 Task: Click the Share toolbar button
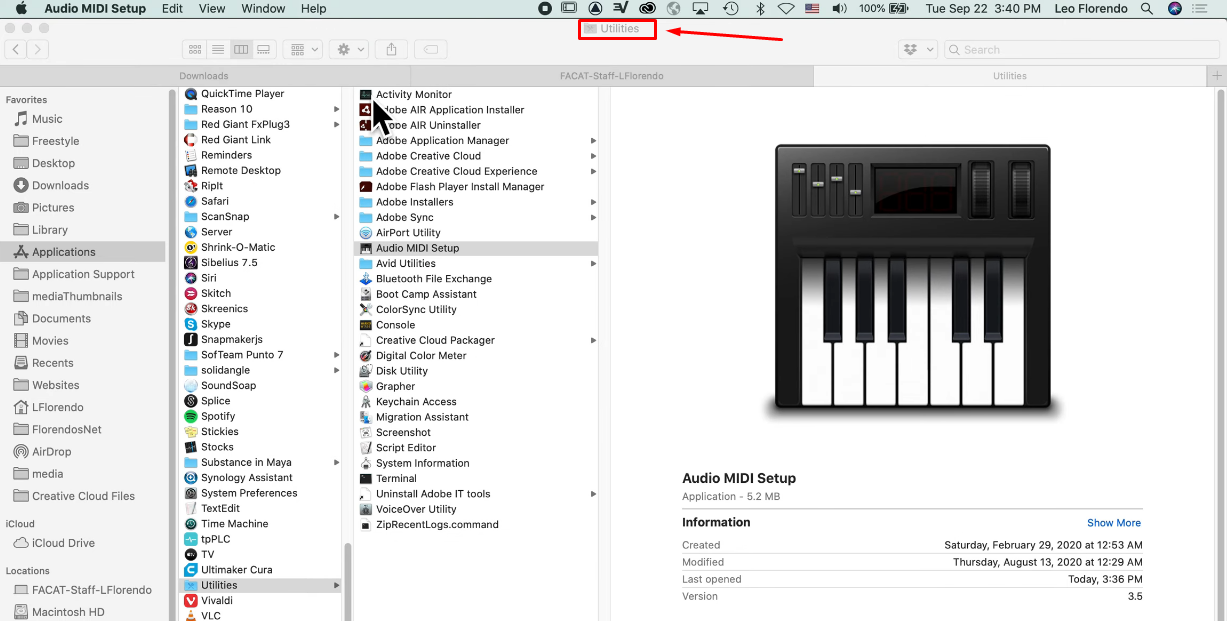coord(392,49)
